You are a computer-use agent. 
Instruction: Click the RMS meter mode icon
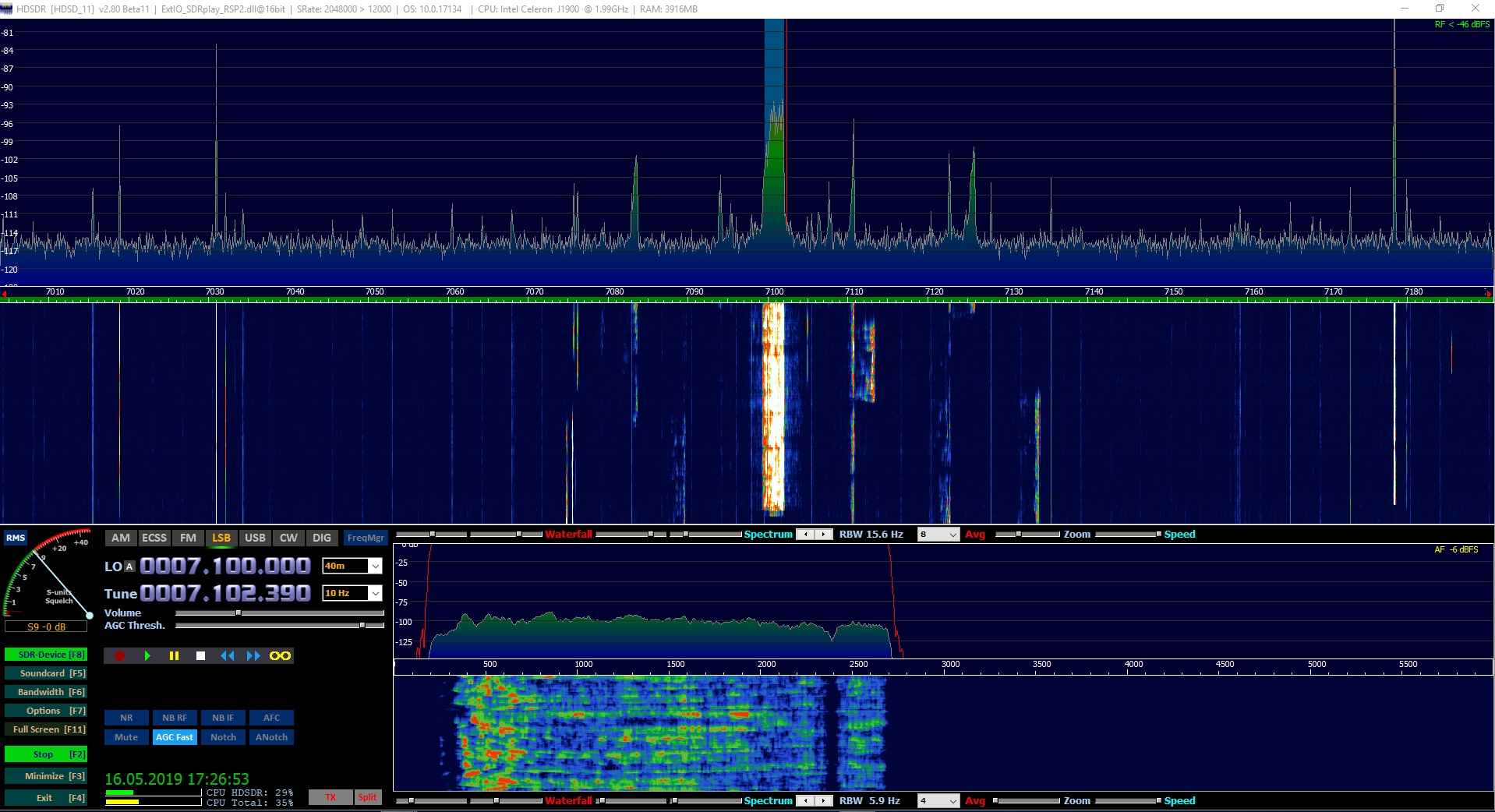click(x=16, y=538)
